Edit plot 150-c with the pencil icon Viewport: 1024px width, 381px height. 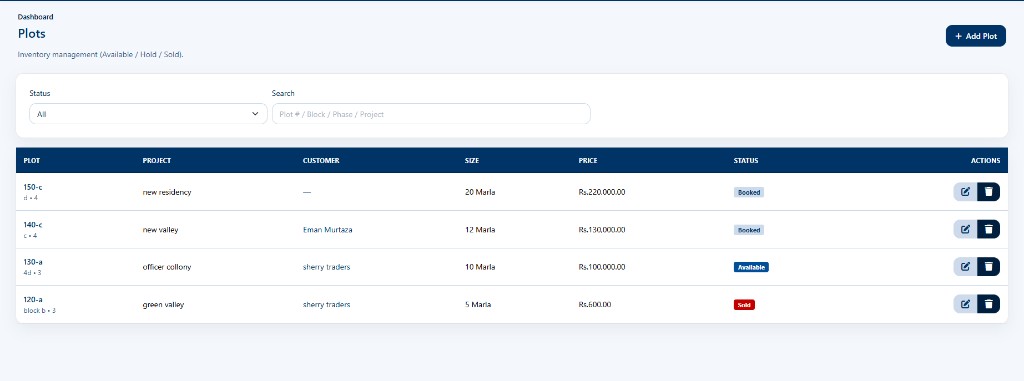(965, 191)
